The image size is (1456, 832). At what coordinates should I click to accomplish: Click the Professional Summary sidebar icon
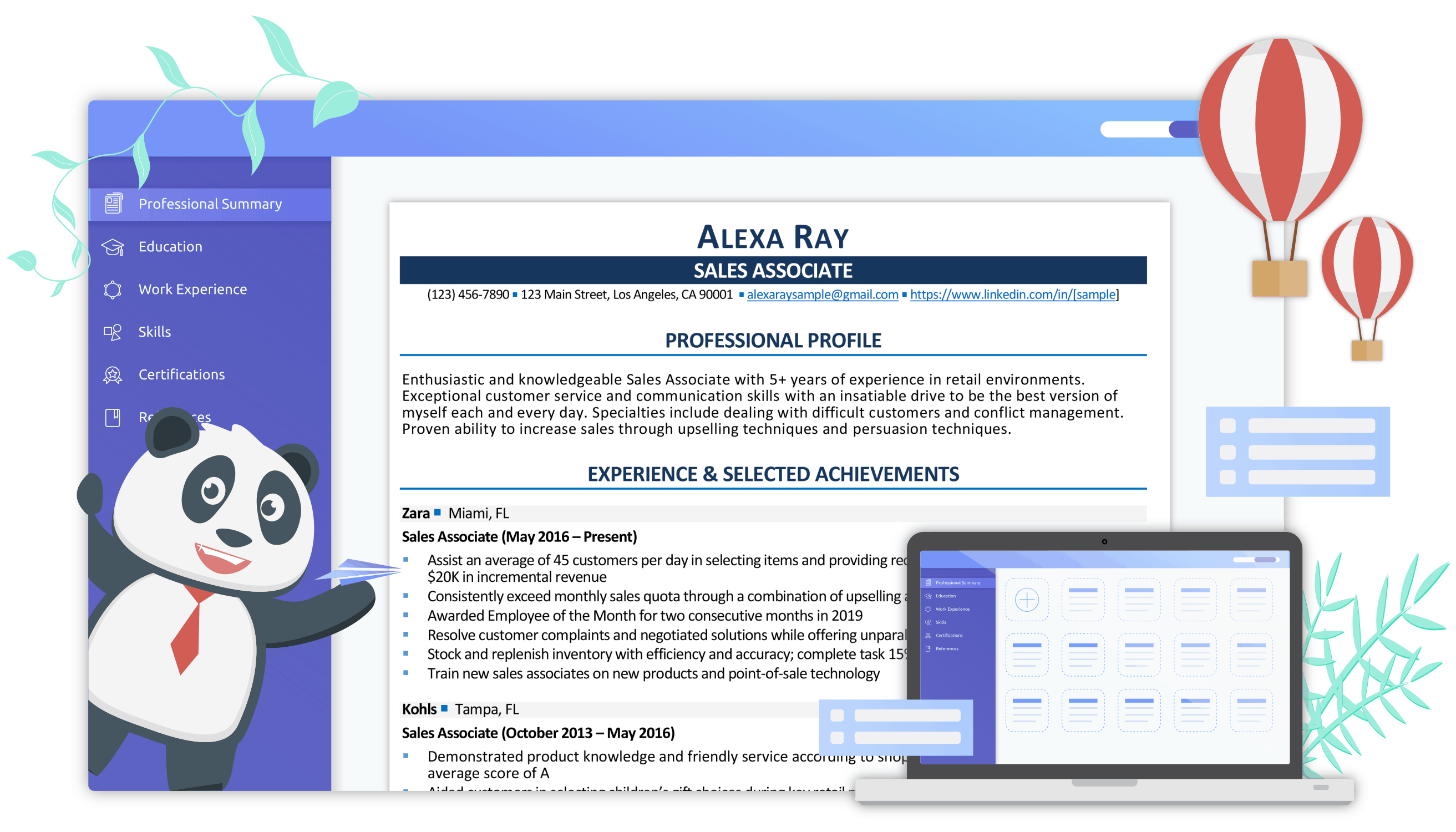click(x=113, y=203)
